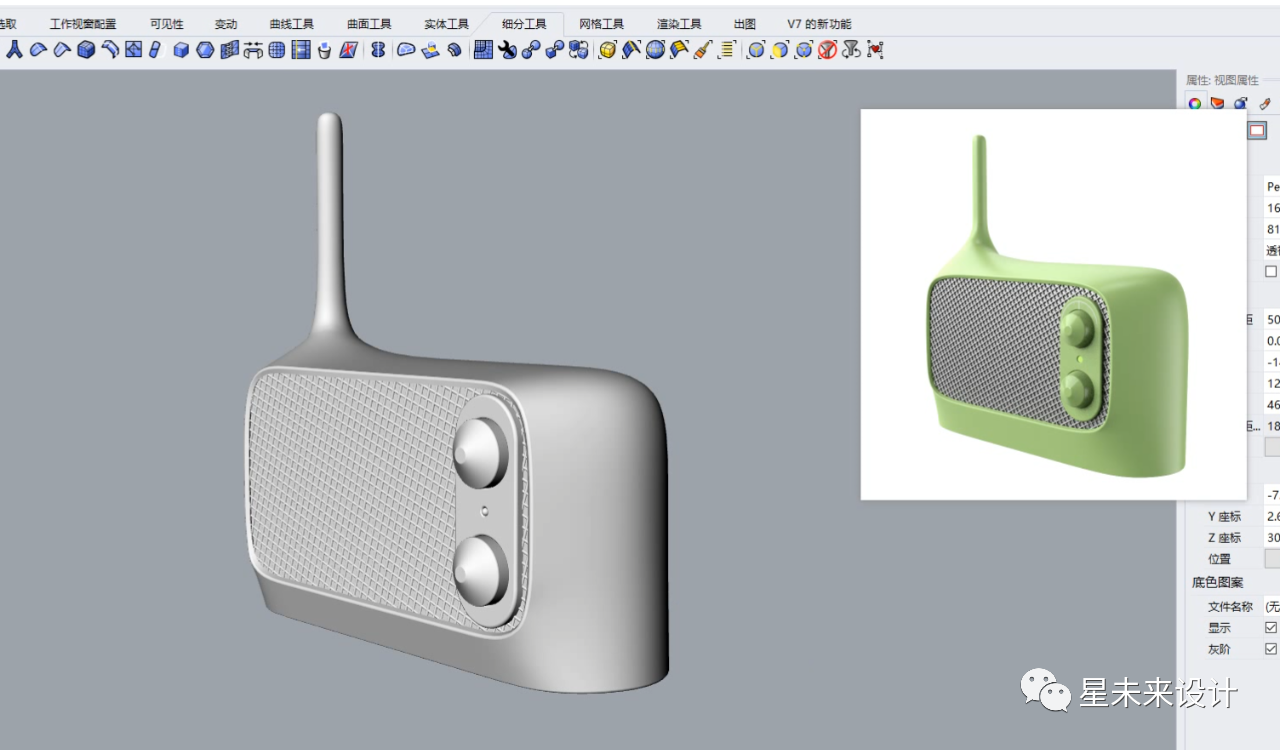The height and width of the screenshot is (750, 1280).
Task: Open the color wheel properties icon
Action: coord(1194,103)
